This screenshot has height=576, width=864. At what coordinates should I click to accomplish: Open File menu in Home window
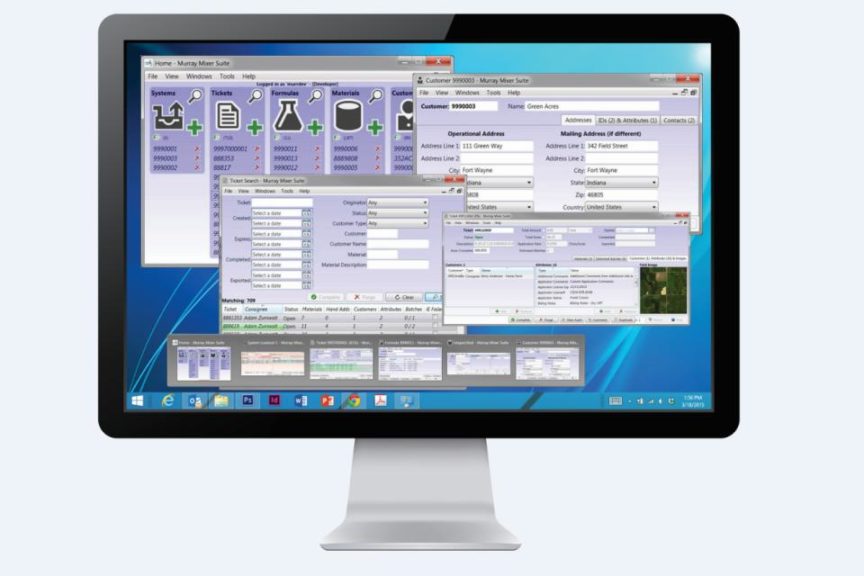tap(153, 77)
